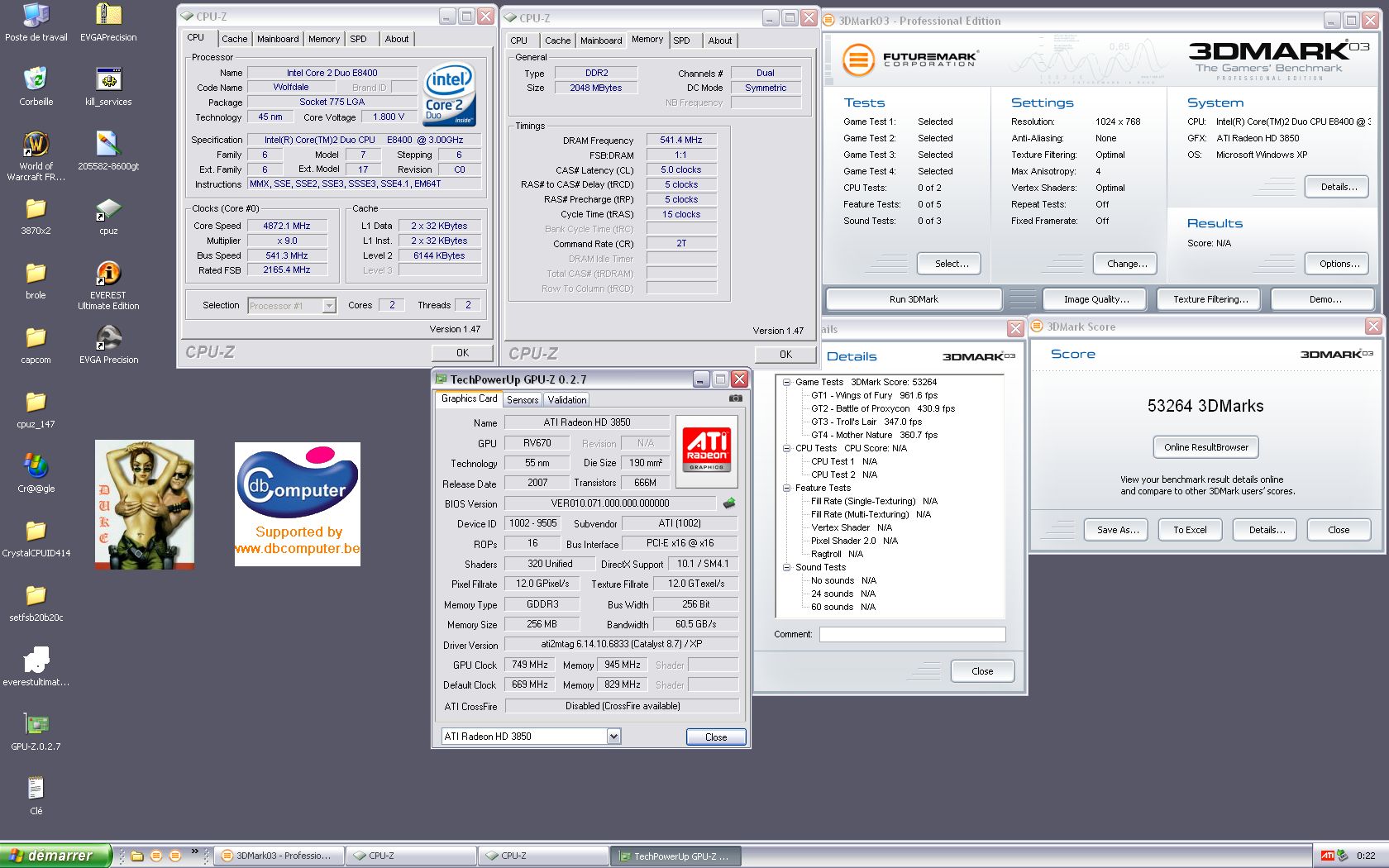The height and width of the screenshot is (868, 1389).
Task: Click Close in 3DMark Details window
Action: tap(982, 671)
